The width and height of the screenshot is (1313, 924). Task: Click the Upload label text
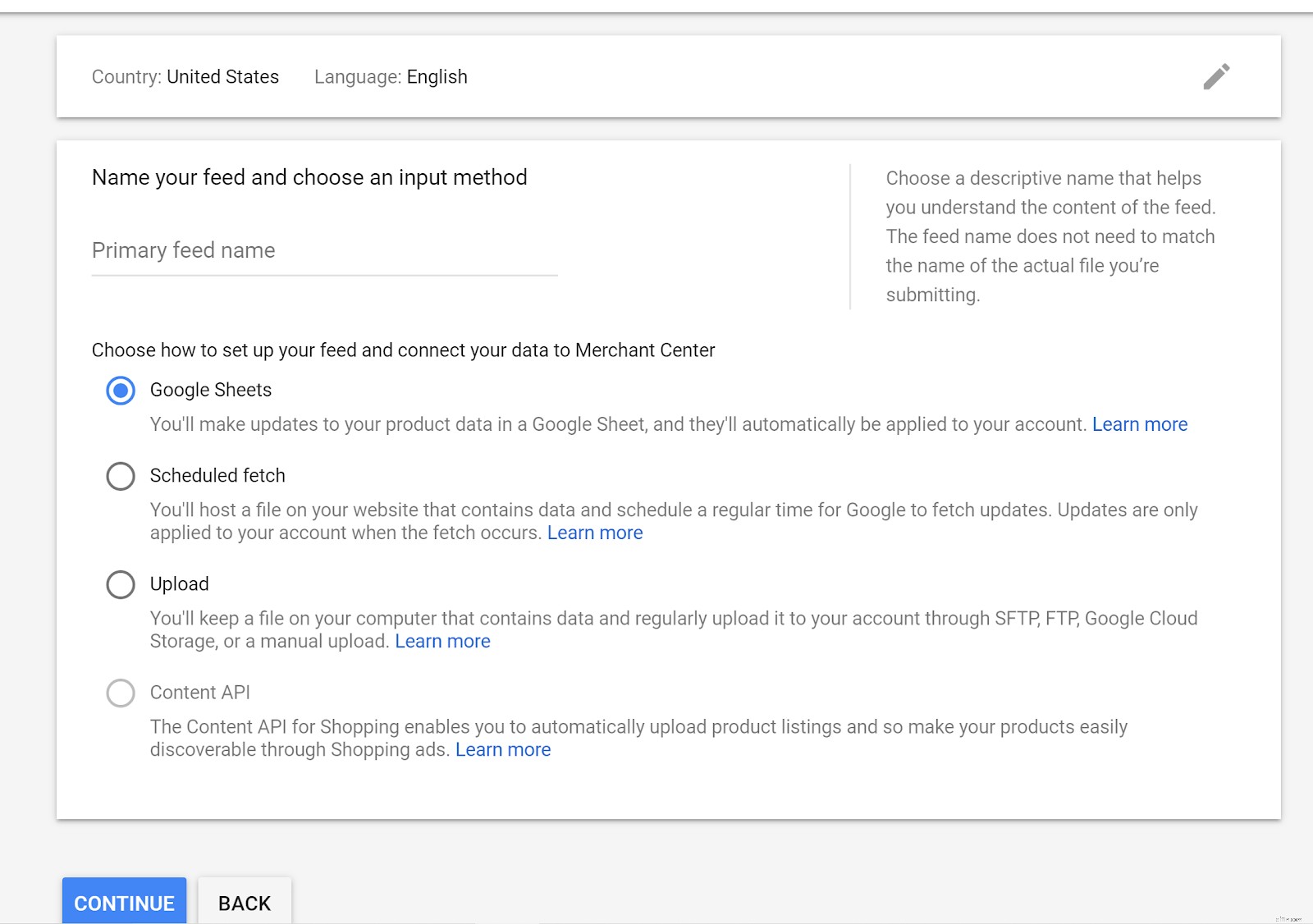click(179, 584)
